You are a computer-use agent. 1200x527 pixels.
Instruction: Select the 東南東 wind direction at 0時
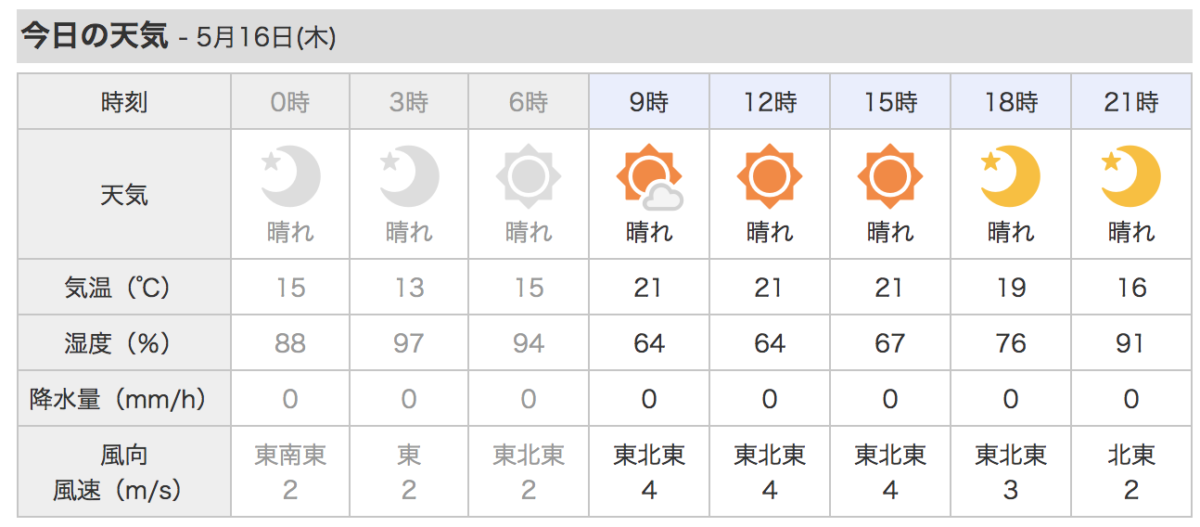click(x=290, y=456)
